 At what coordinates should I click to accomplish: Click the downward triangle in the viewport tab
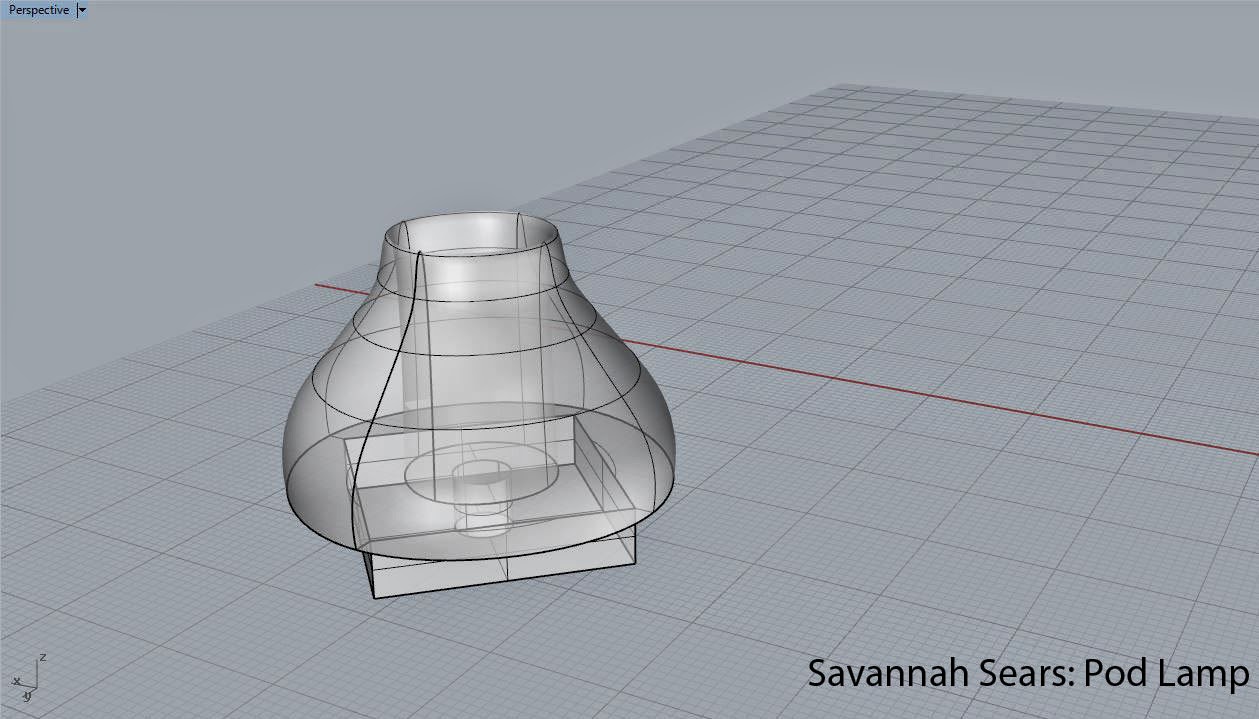click(81, 10)
